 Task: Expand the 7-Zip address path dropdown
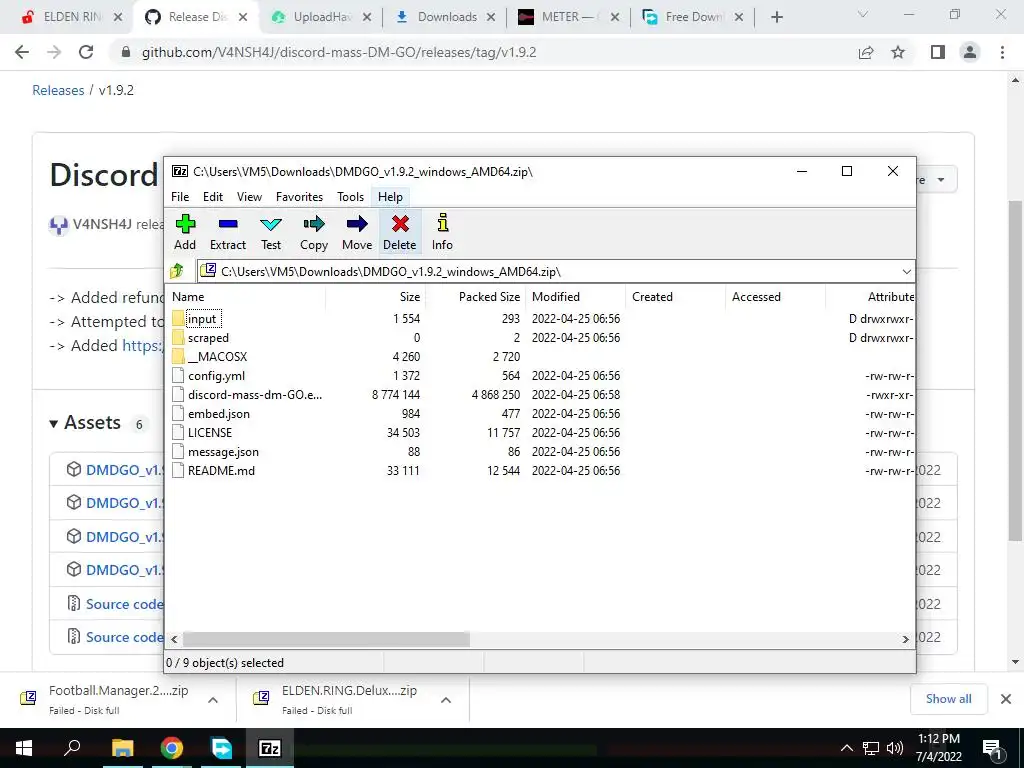[x=906, y=272]
